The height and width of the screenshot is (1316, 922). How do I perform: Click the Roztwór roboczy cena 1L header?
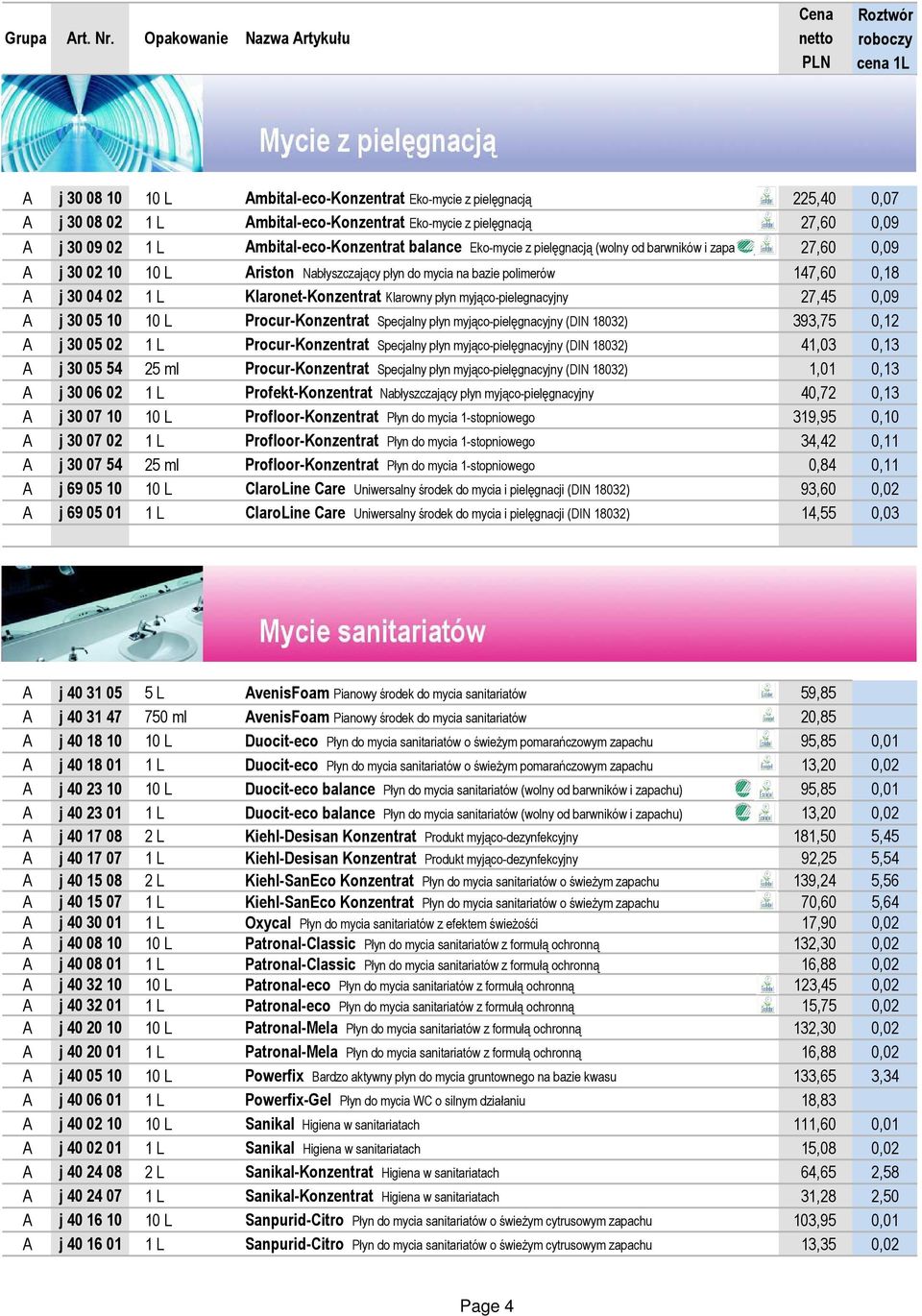click(885, 38)
